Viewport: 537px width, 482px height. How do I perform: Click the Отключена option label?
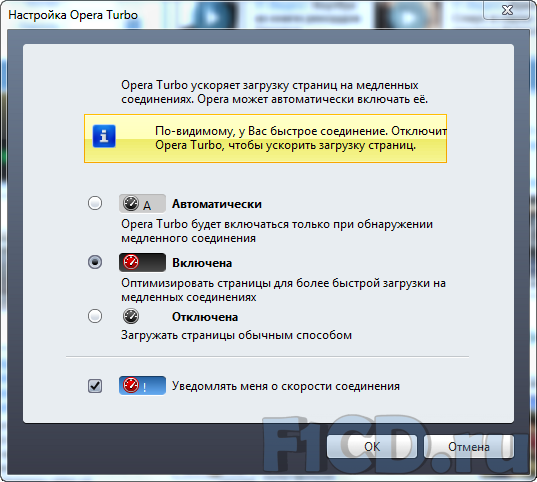205,317
